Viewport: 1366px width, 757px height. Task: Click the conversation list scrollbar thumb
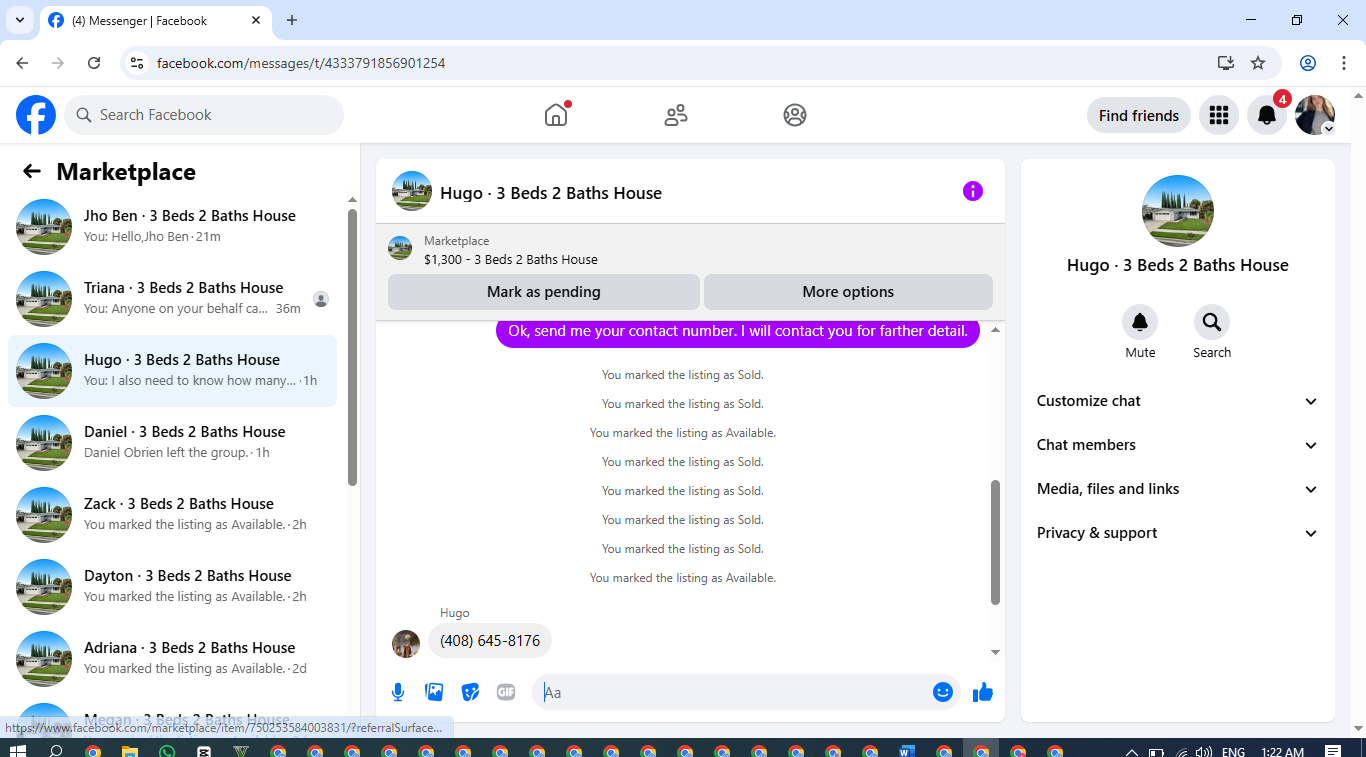click(352, 347)
